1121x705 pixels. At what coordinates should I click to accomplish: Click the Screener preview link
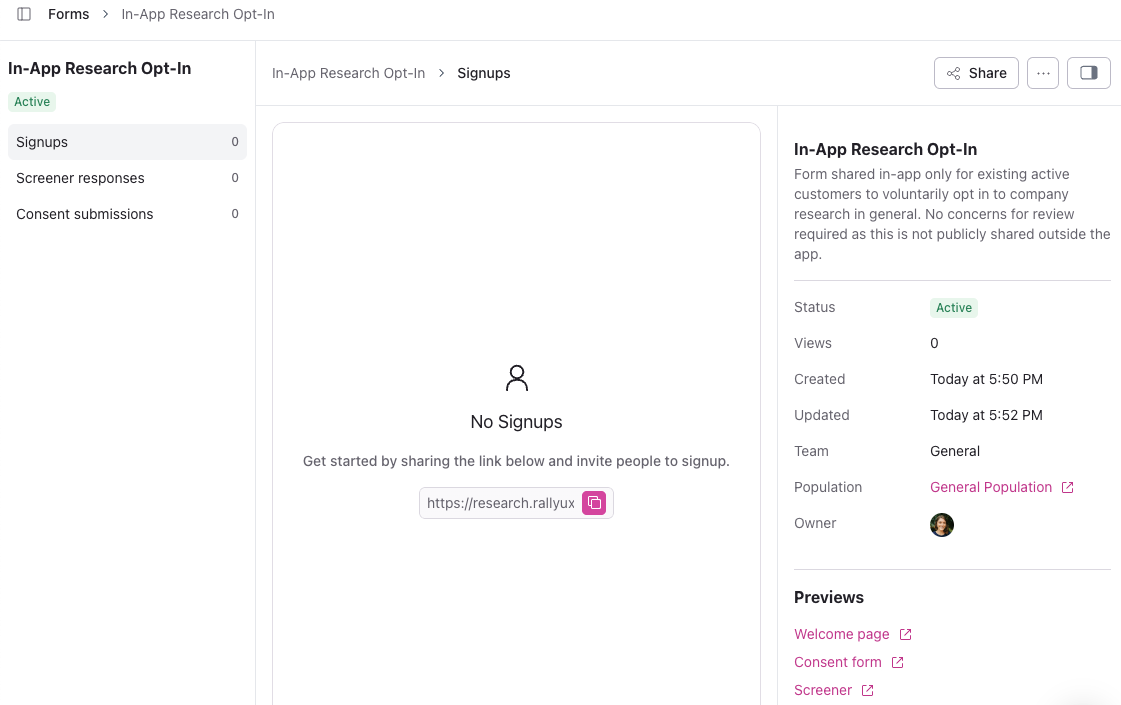pos(822,690)
